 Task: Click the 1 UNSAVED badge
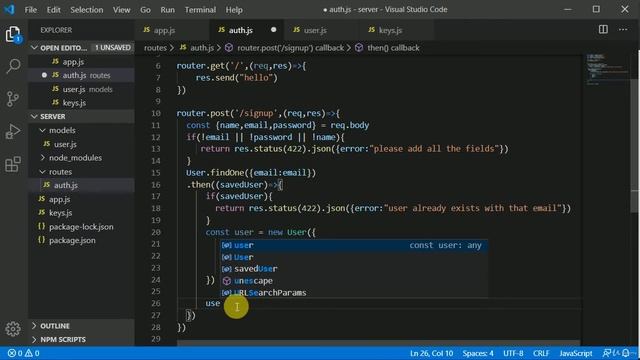(113, 48)
